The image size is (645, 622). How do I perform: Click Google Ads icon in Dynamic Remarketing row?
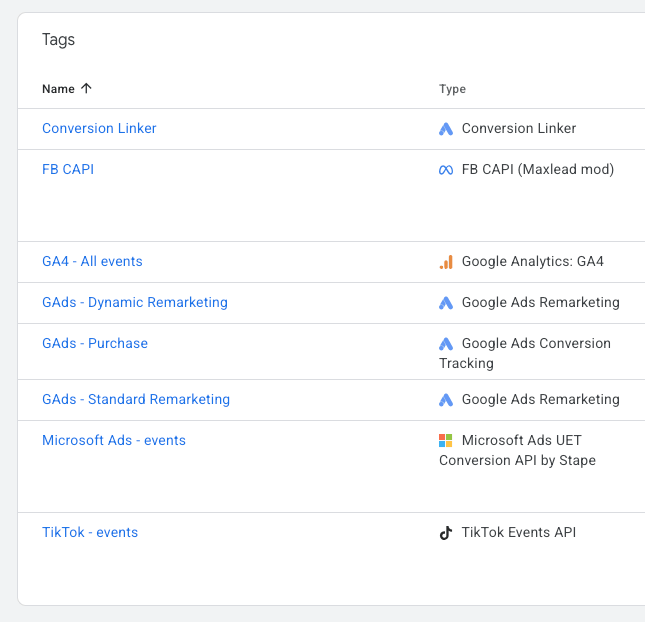[x=446, y=303]
